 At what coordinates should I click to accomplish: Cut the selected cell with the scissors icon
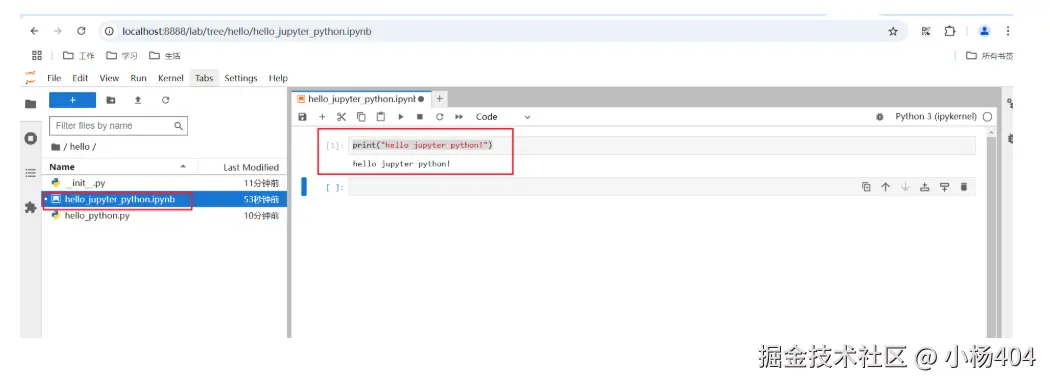coord(342,117)
